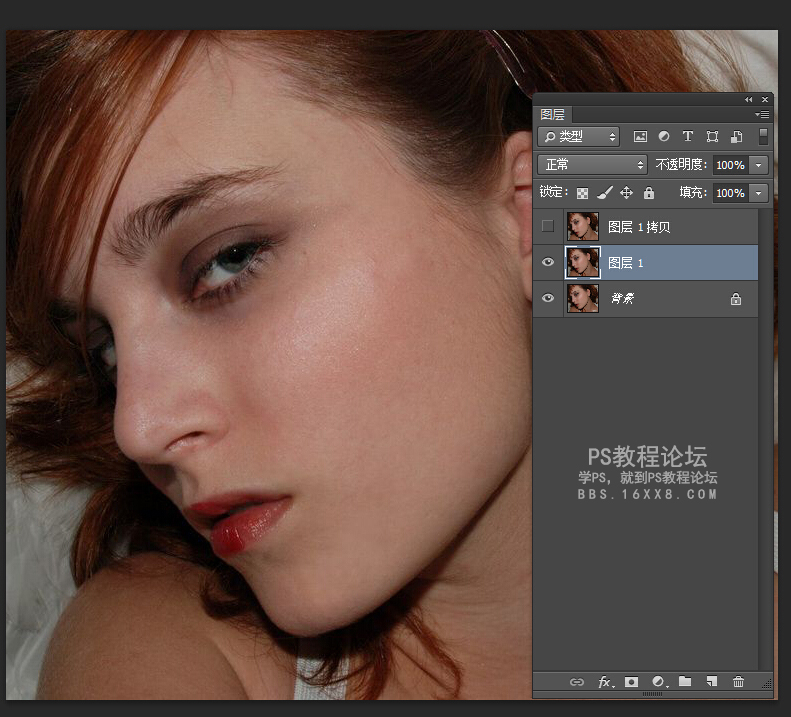Add a layer style with fx icon
This screenshot has height=717, width=791.
click(x=604, y=682)
